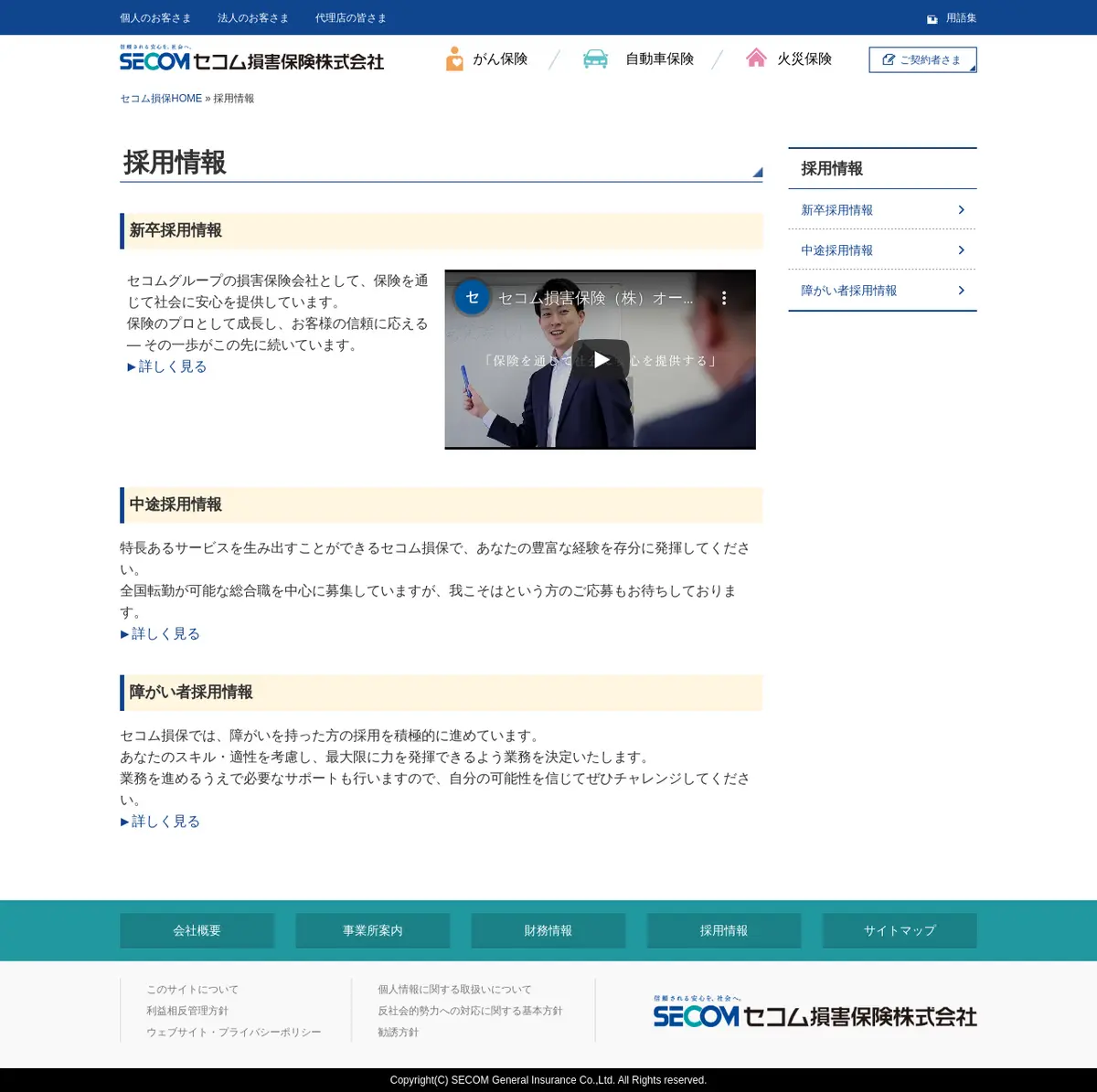Screen dimensions: 1097x1092
Task: Select the 法人のお客さま top tab
Action: (253, 18)
